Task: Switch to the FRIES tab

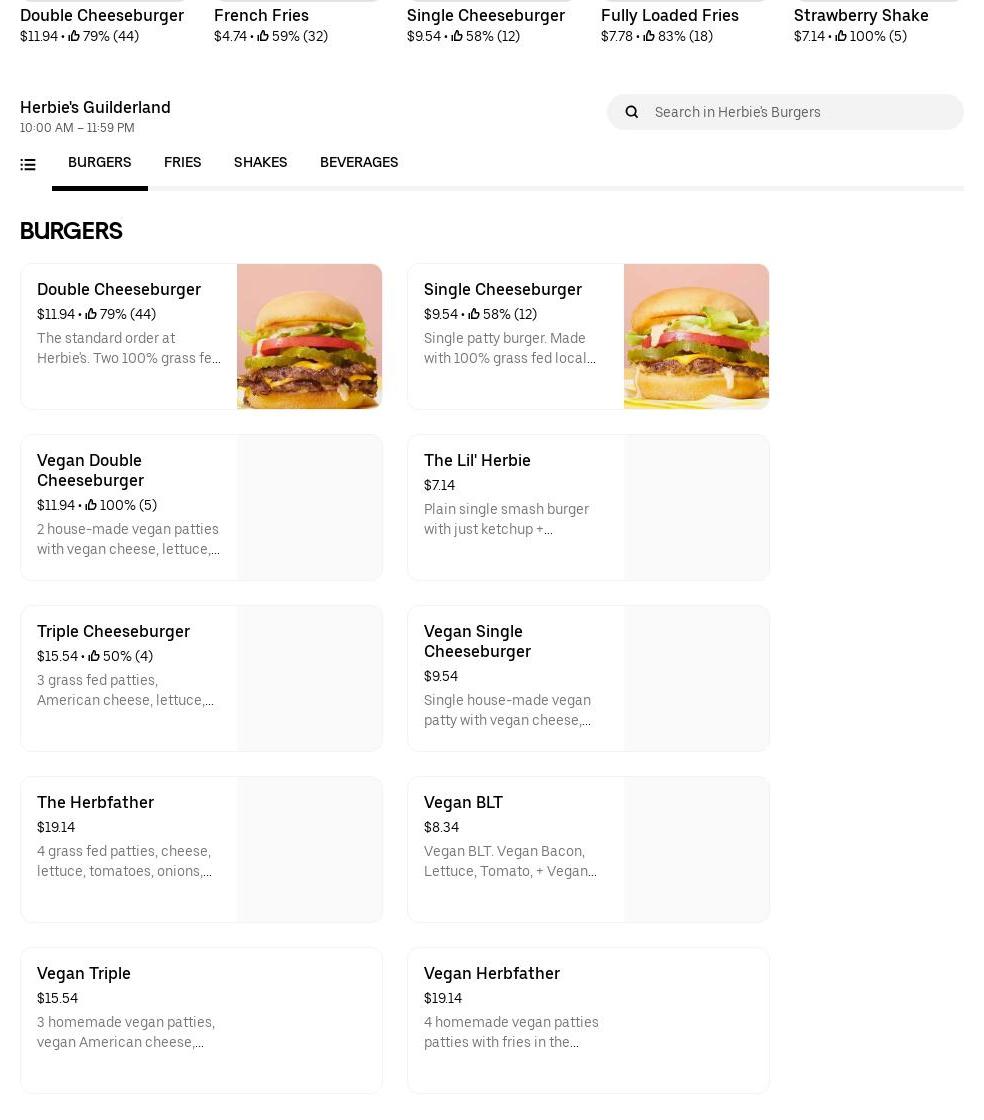Action: coord(182,162)
